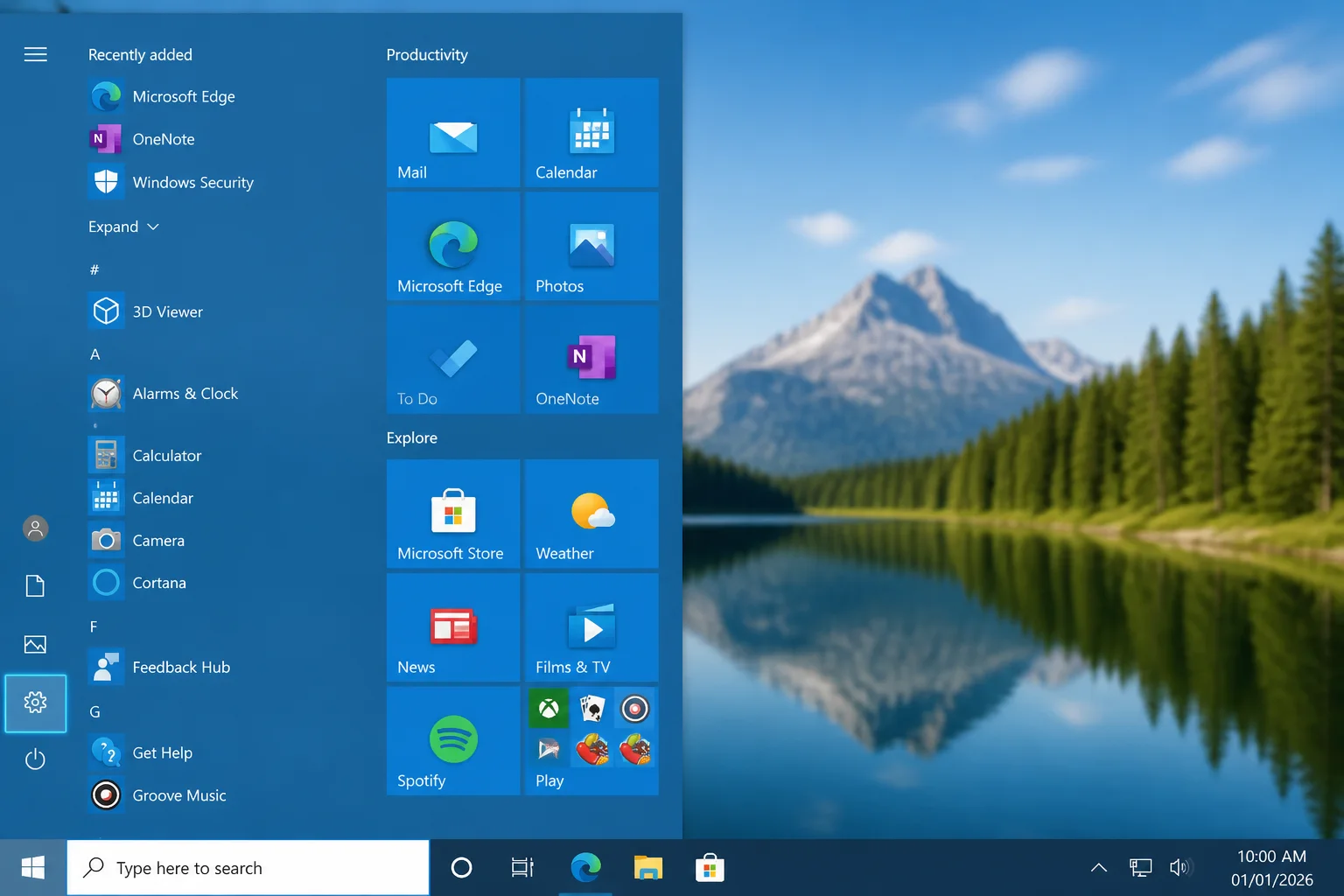The width and height of the screenshot is (1344, 896).
Task: Open the Weather tile
Action: (591, 514)
